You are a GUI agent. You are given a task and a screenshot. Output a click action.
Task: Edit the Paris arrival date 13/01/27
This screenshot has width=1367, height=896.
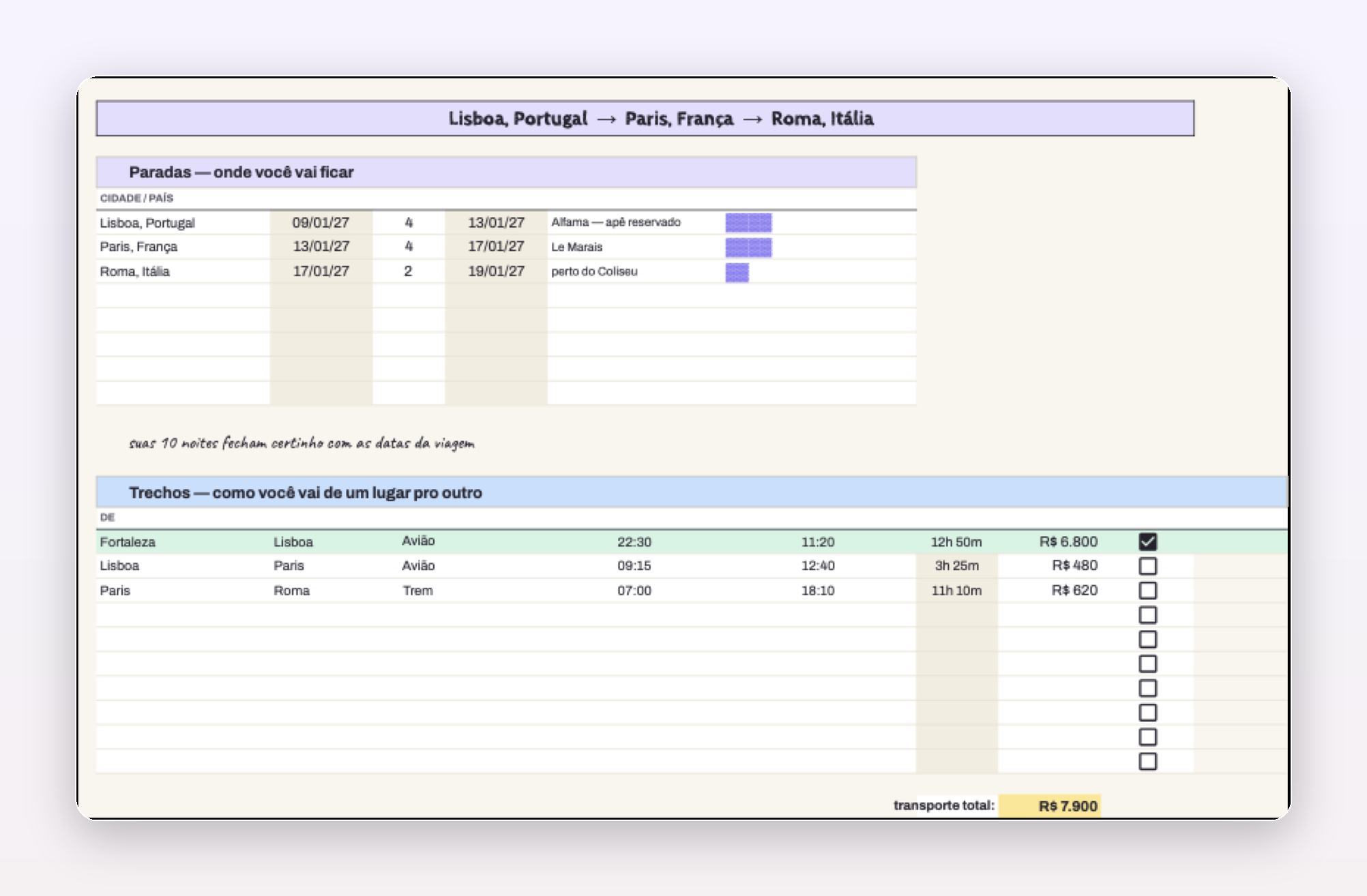(x=321, y=246)
